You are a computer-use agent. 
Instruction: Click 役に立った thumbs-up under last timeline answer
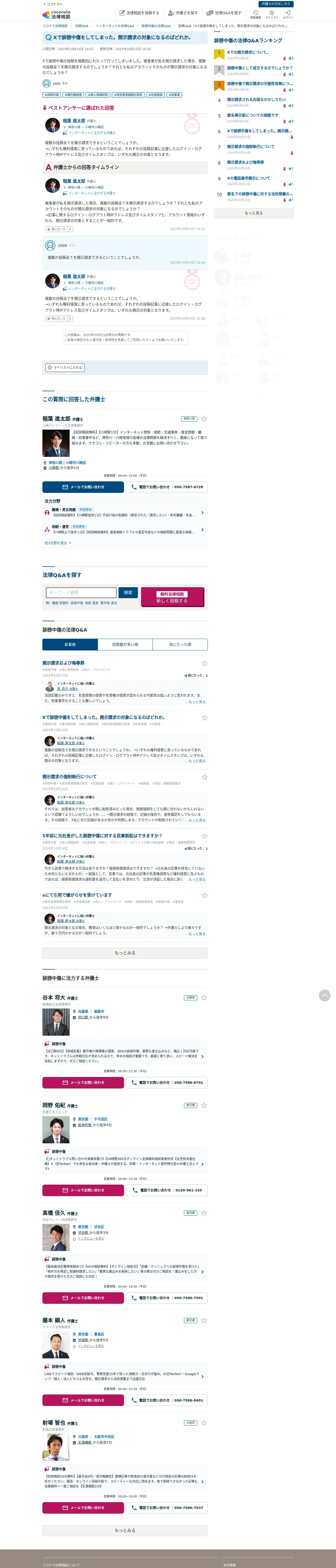tap(59, 318)
